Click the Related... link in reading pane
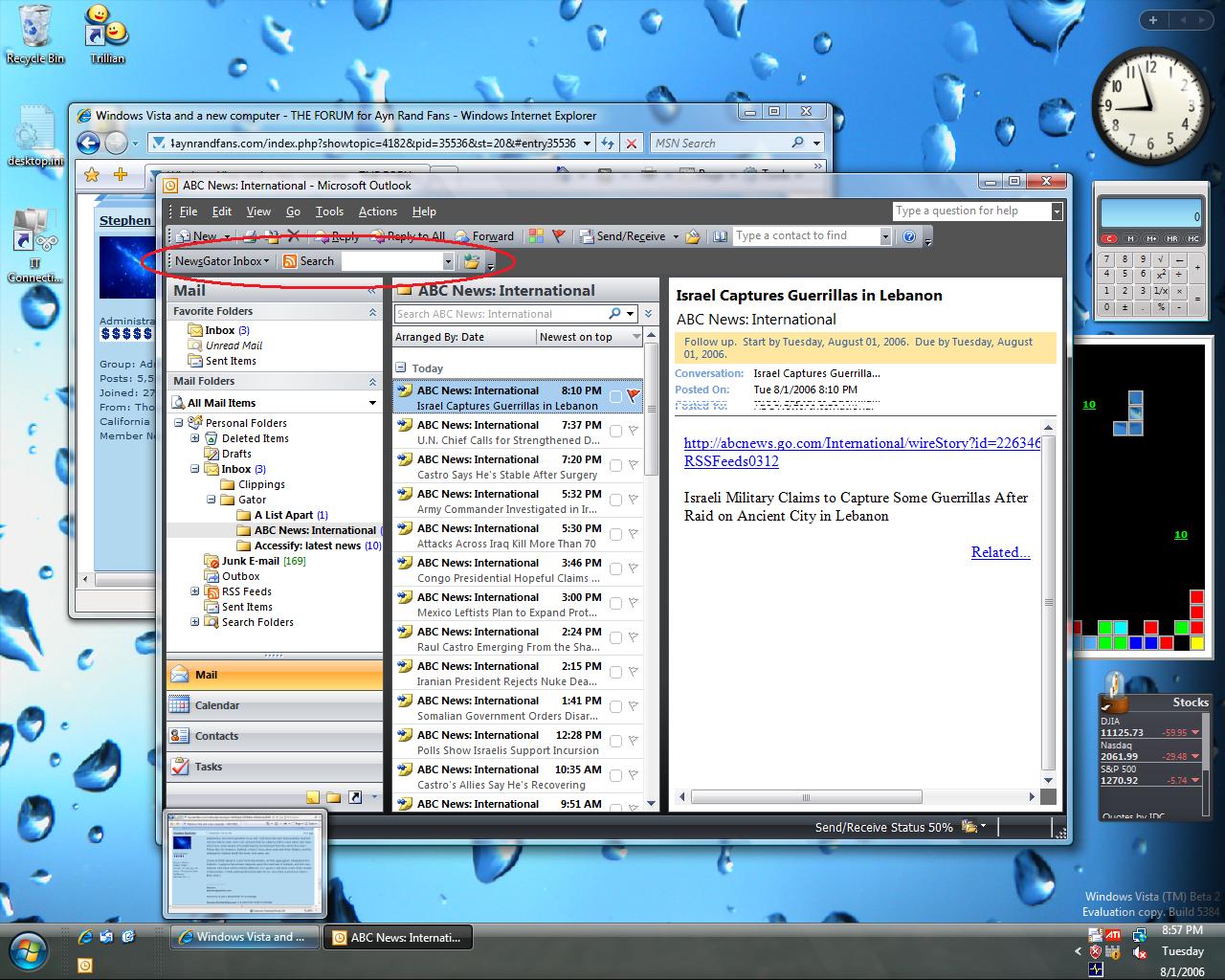The height and width of the screenshot is (980, 1225). click(x=1000, y=552)
